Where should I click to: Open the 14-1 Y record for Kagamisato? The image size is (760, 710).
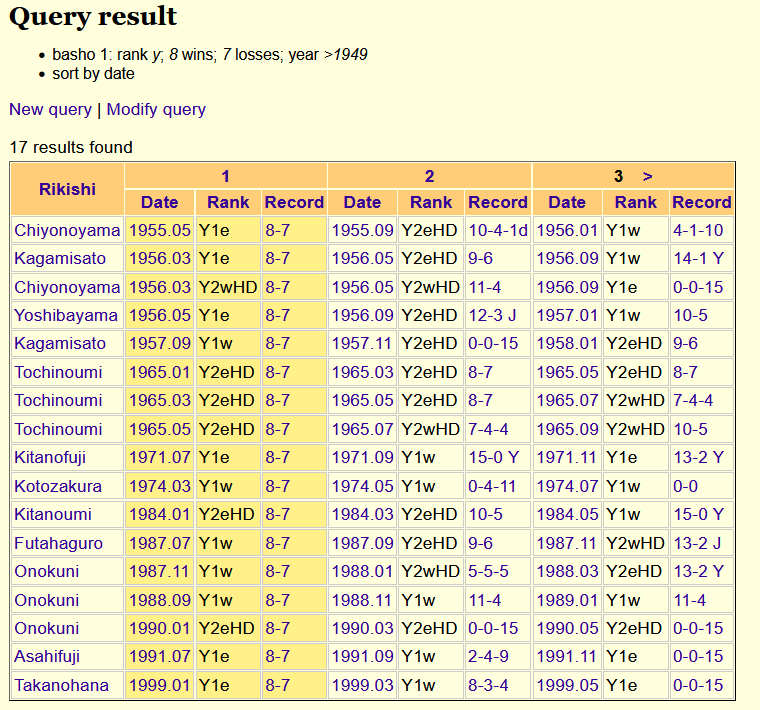[x=698, y=258]
